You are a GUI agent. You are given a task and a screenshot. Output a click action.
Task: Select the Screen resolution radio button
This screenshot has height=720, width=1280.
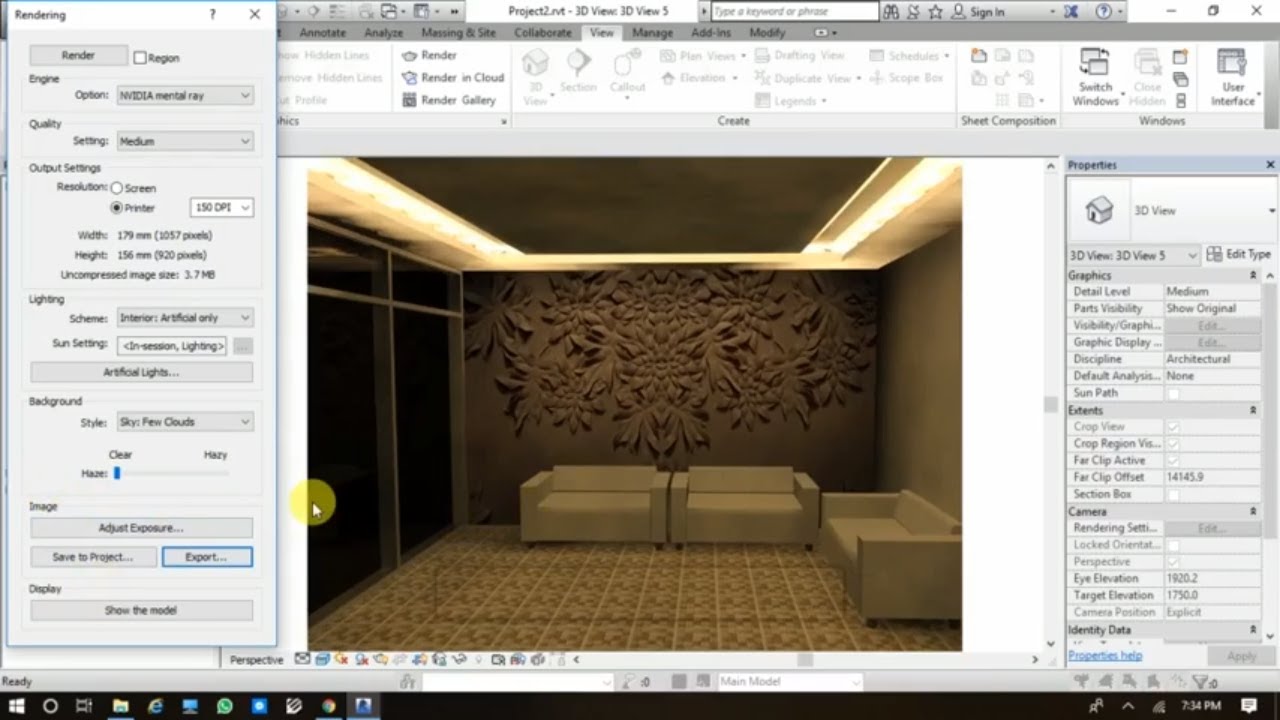pos(116,188)
